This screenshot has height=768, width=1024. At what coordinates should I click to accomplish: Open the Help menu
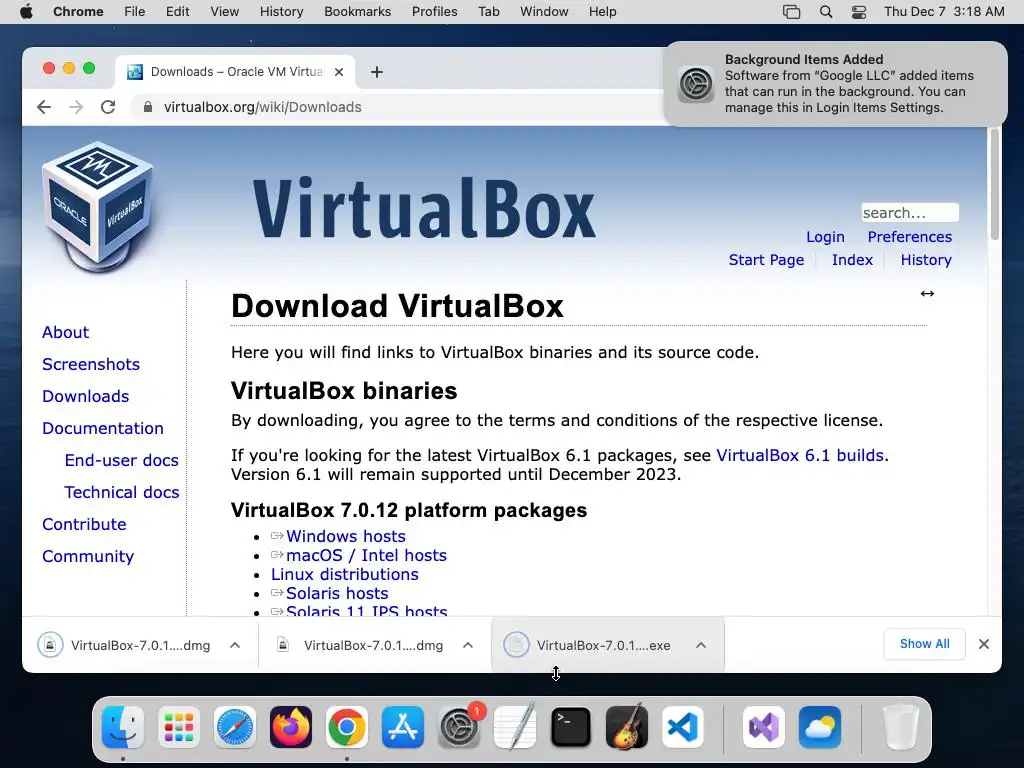point(602,12)
